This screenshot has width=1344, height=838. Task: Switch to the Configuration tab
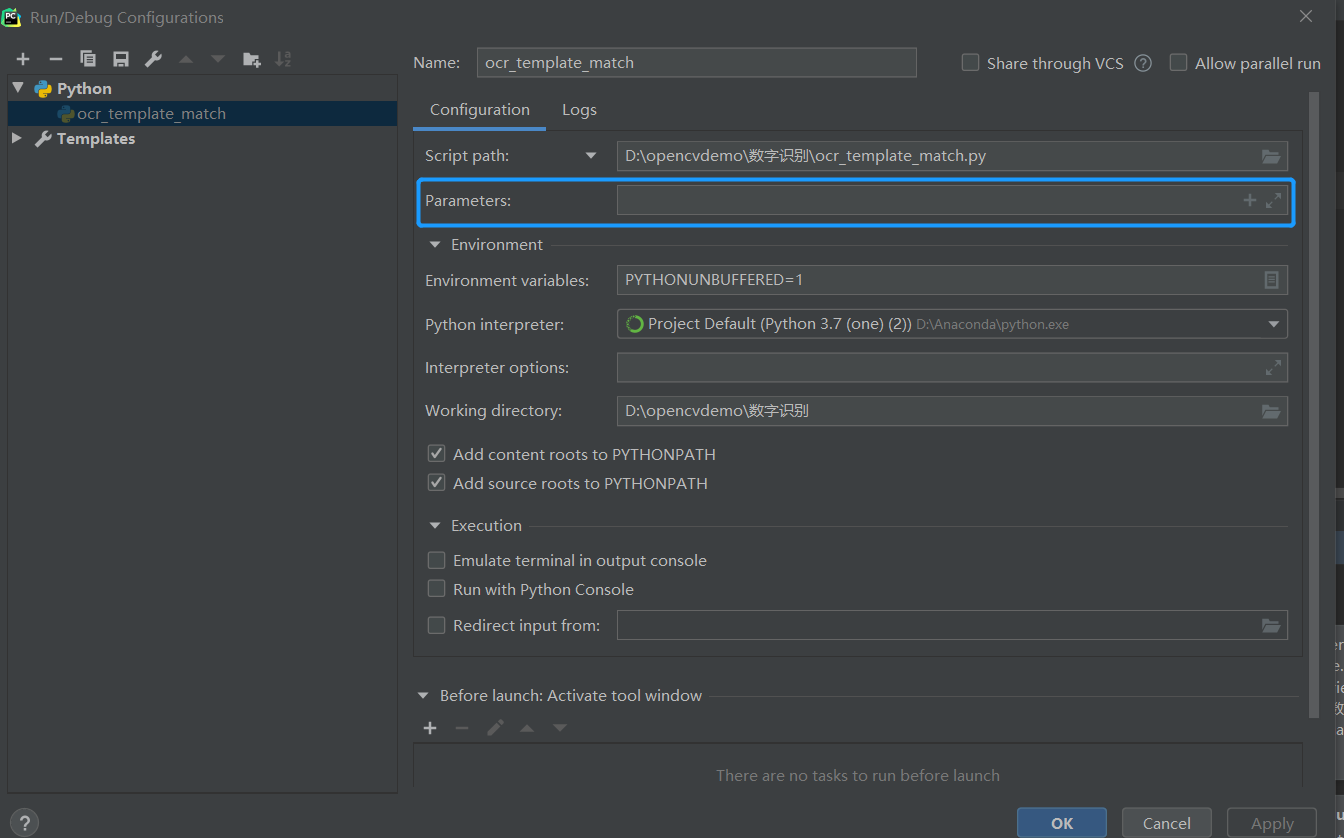pyautogui.click(x=480, y=110)
